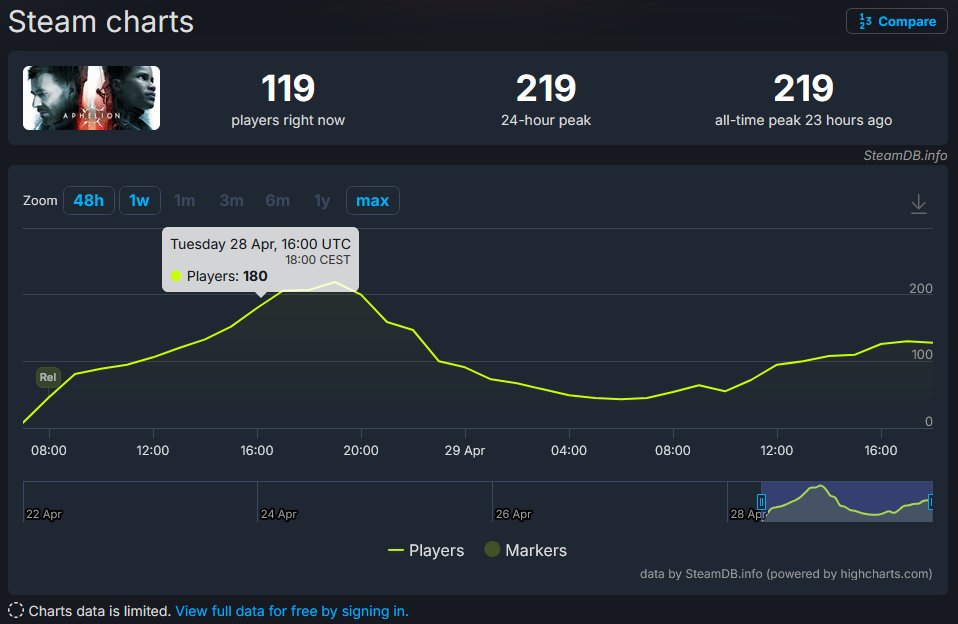Viewport: 958px width, 624px height.
Task: Click the Compare button
Action: click(896, 21)
